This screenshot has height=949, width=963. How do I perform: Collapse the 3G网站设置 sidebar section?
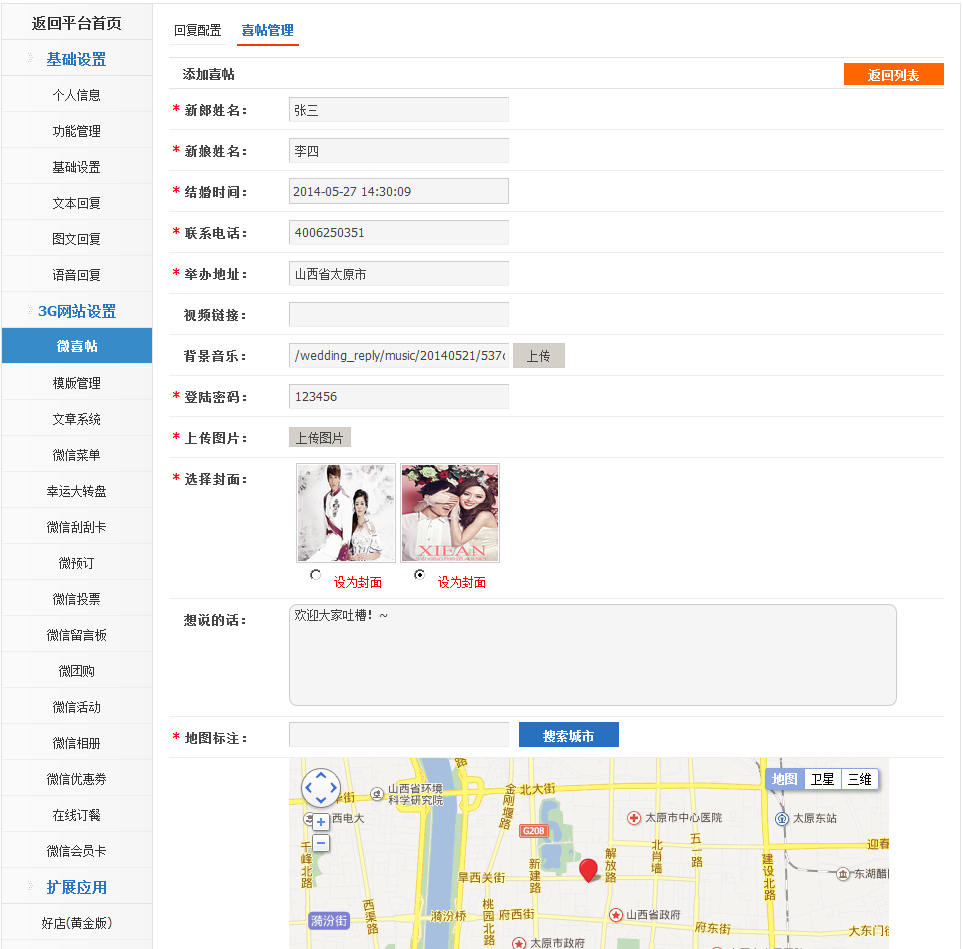tap(77, 311)
